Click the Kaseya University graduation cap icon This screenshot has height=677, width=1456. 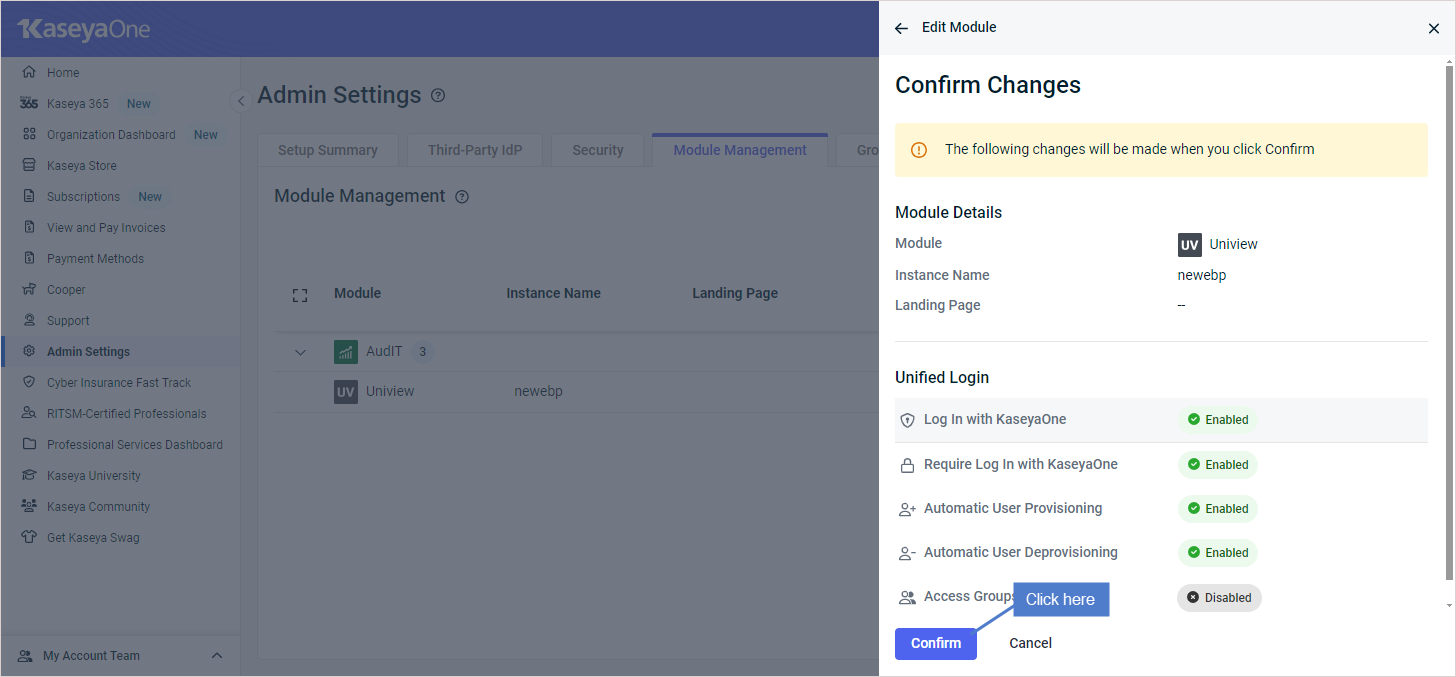pyautogui.click(x=29, y=475)
